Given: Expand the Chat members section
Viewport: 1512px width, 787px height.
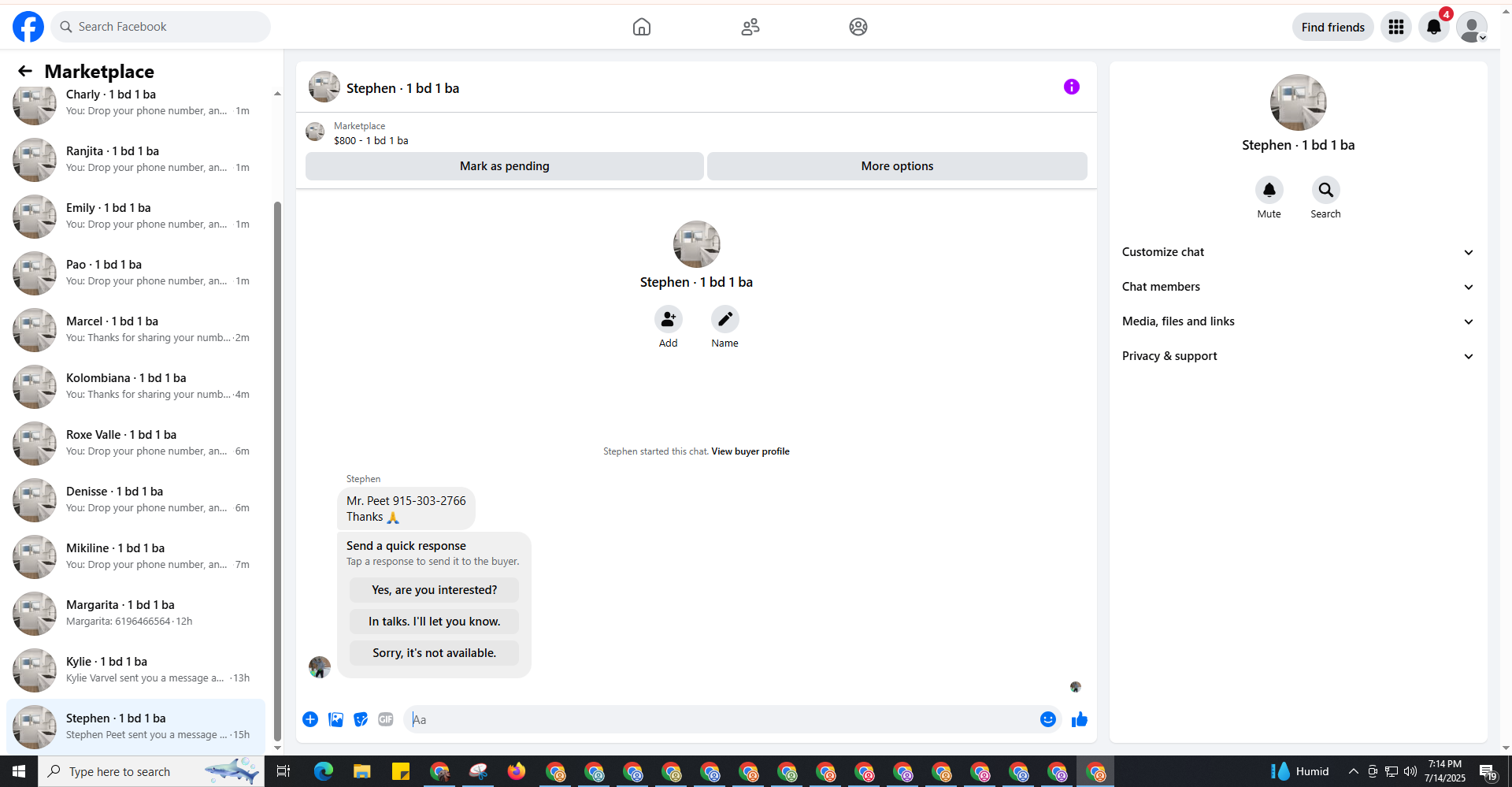Looking at the screenshot, I should (1299, 287).
